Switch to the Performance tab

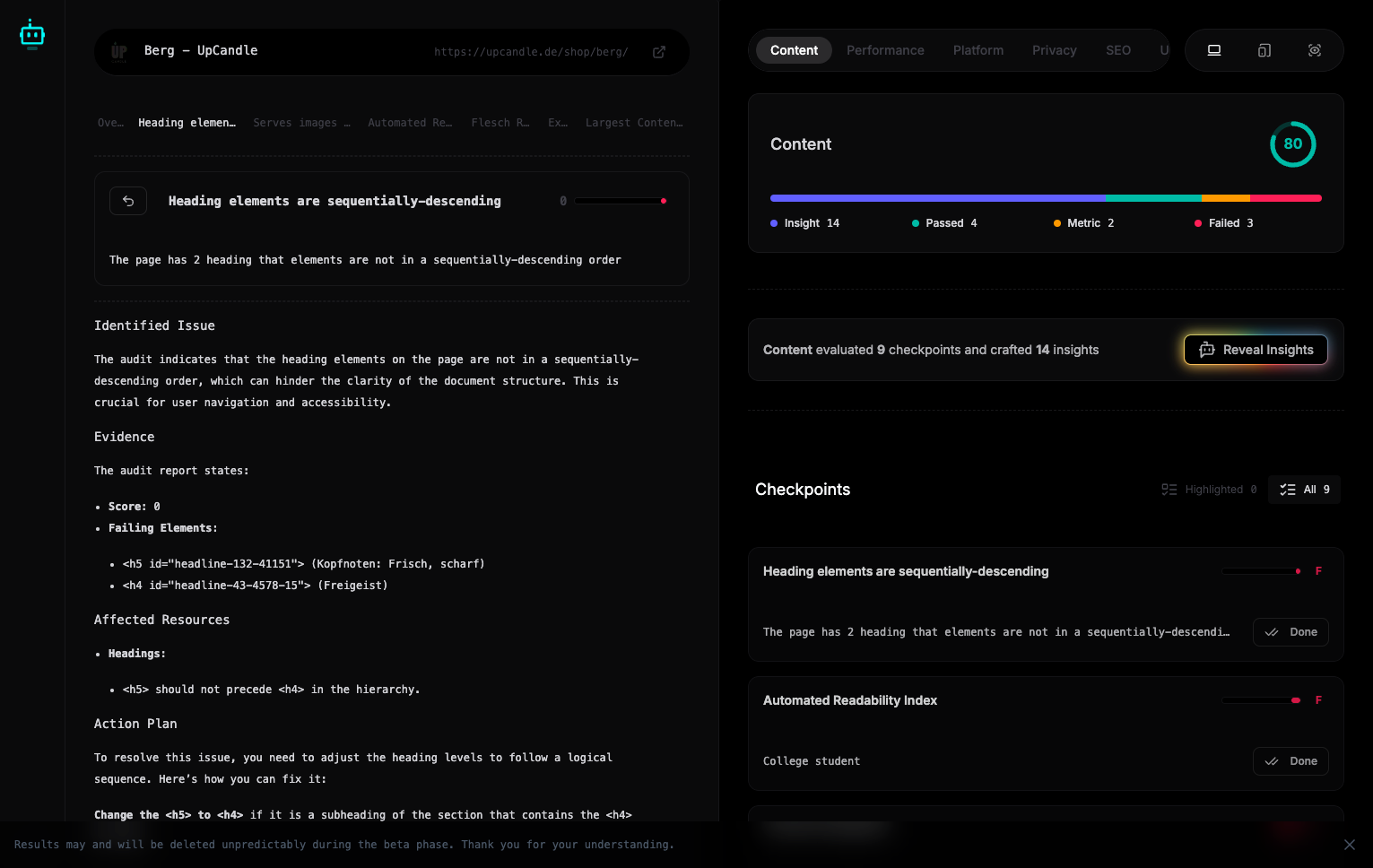point(885,50)
